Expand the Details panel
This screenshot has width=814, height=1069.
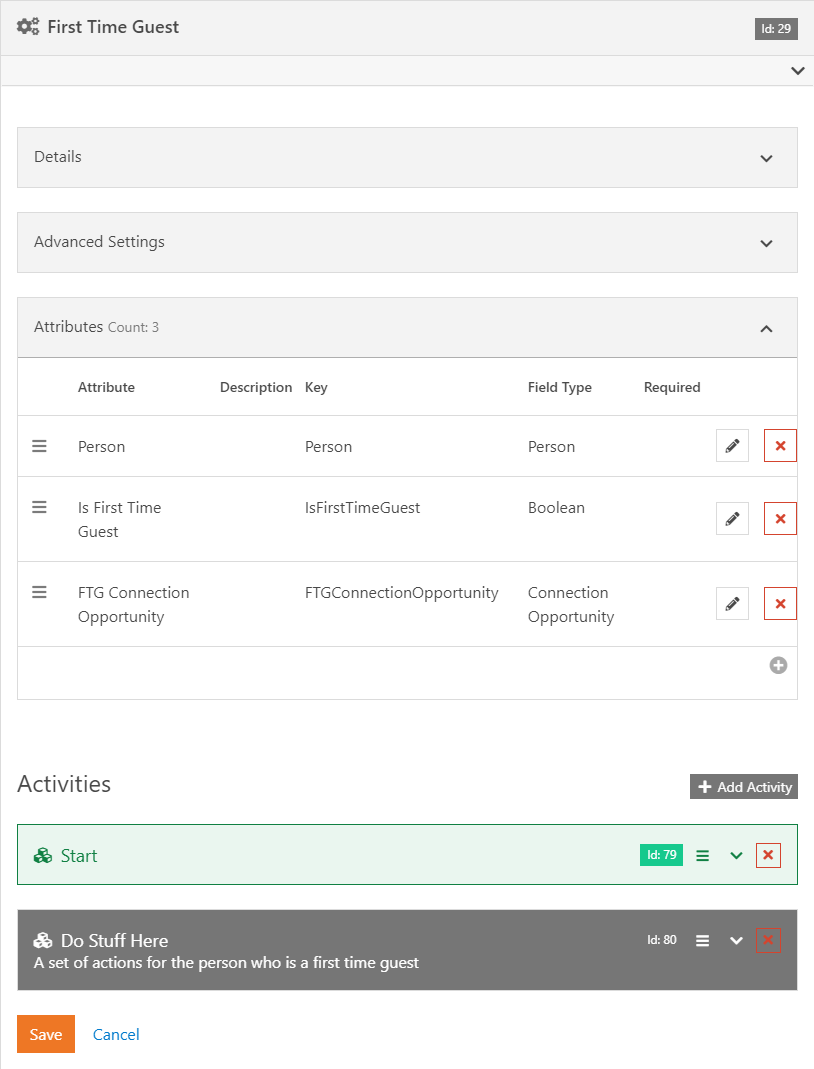(x=766, y=158)
